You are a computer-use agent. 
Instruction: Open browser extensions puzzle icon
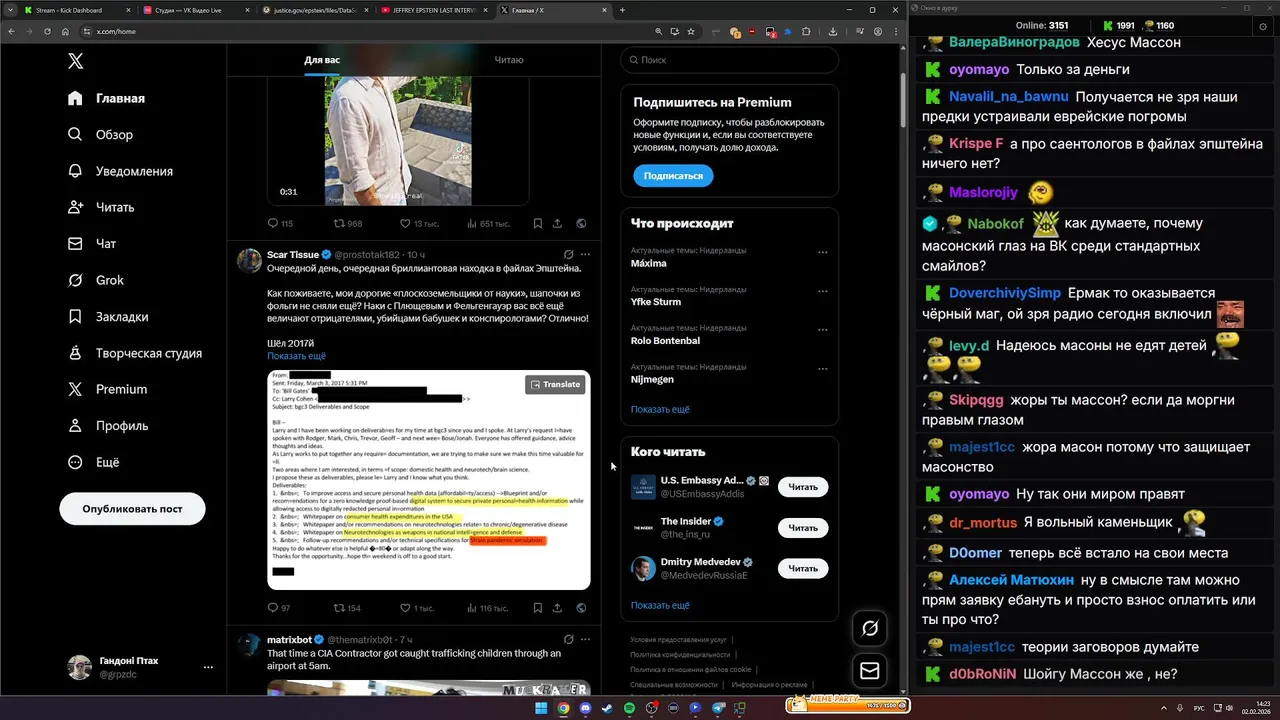click(x=806, y=31)
